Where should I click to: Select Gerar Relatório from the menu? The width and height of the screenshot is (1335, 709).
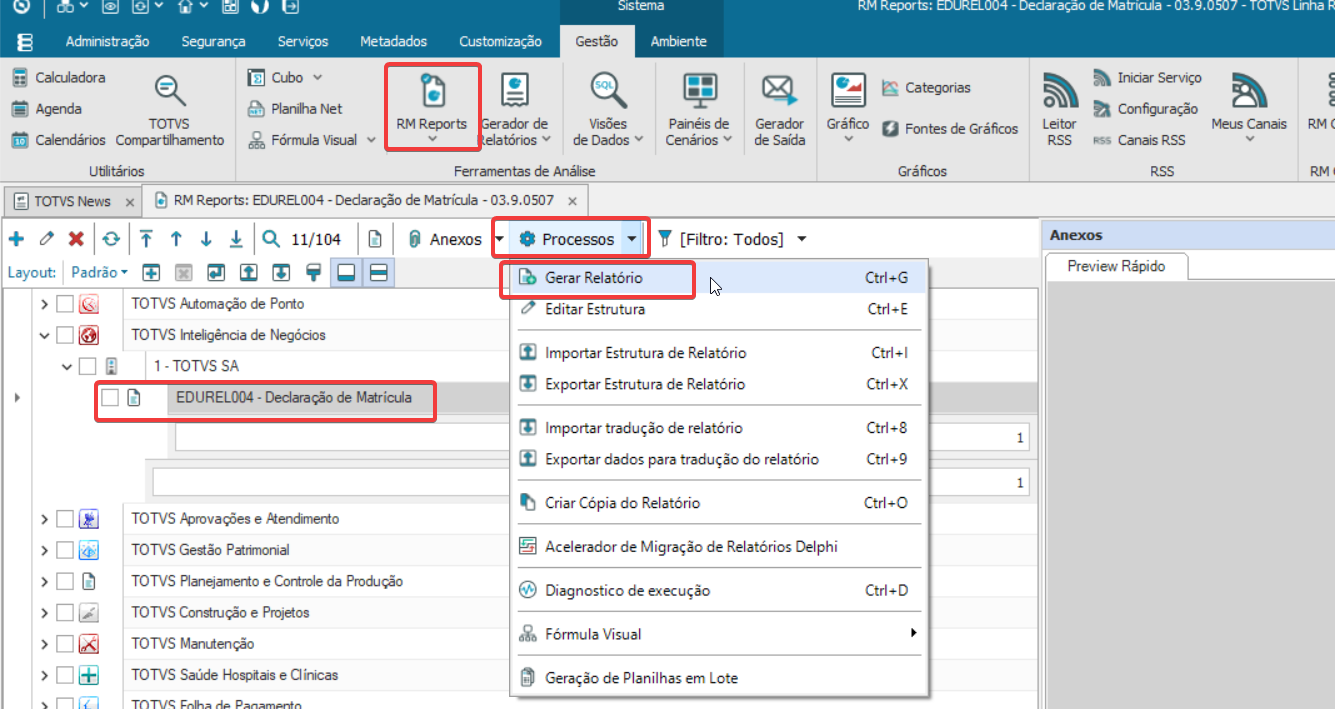point(716,278)
